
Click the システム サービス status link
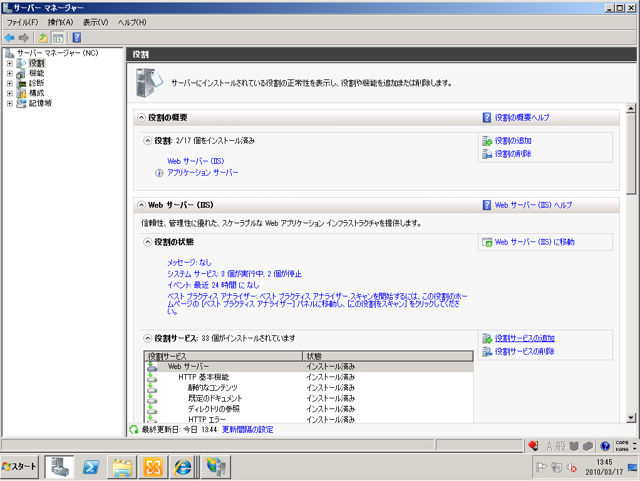[234, 274]
